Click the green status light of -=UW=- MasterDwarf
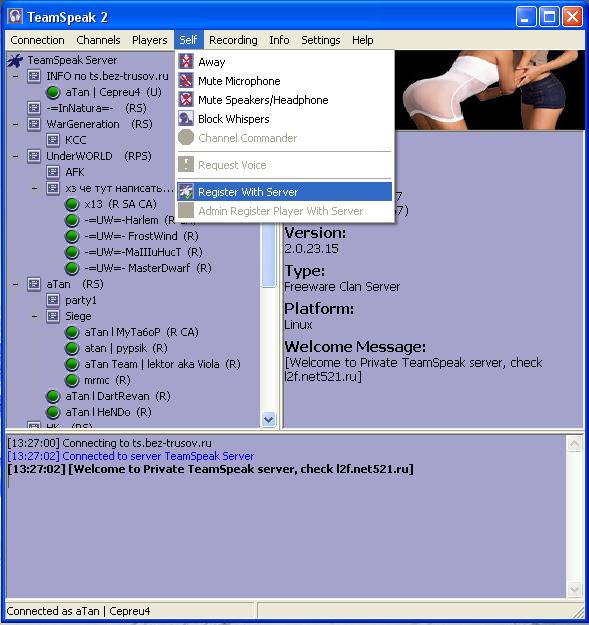 [x=72, y=268]
